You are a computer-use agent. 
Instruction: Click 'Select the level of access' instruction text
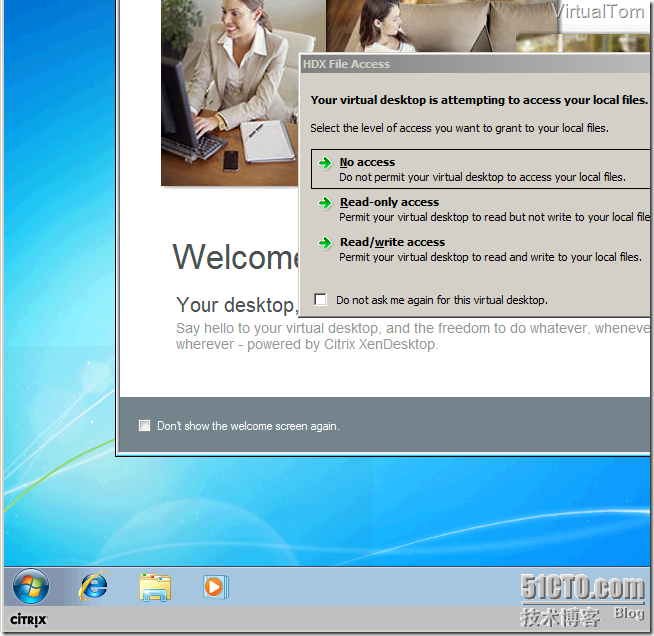coord(459,128)
